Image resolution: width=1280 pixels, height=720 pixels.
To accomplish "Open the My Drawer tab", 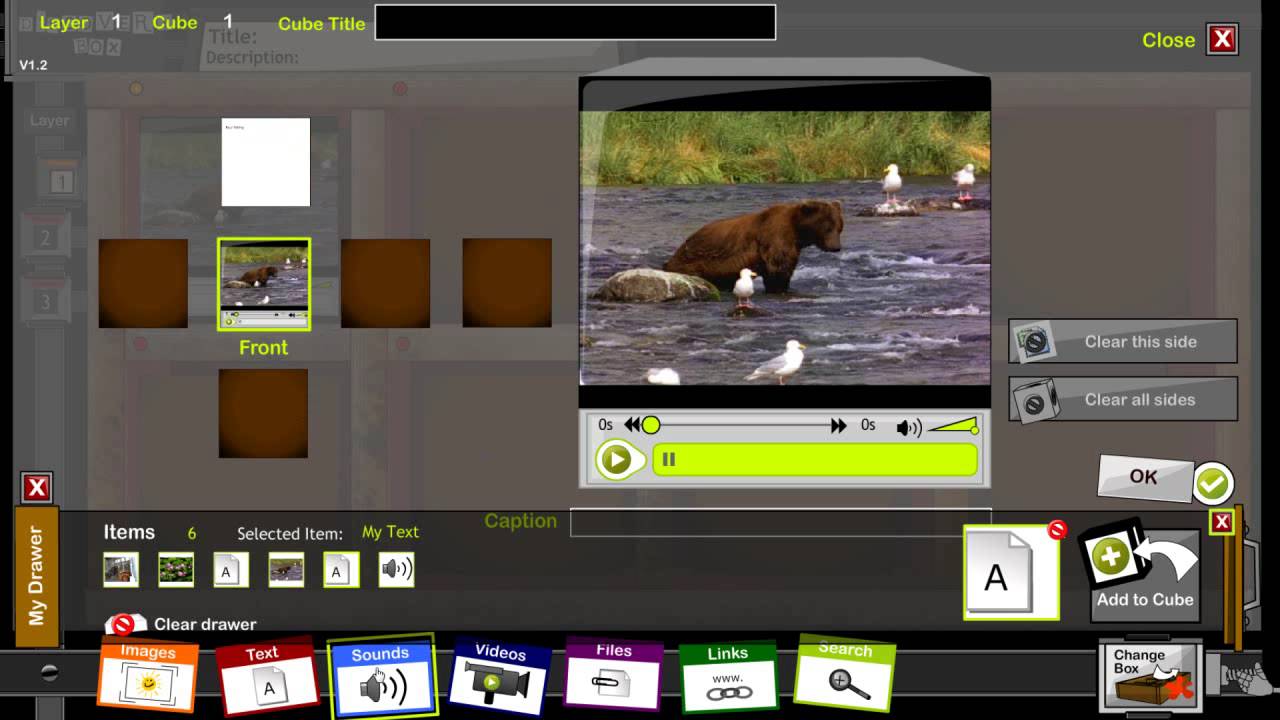I will (x=37, y=576).
